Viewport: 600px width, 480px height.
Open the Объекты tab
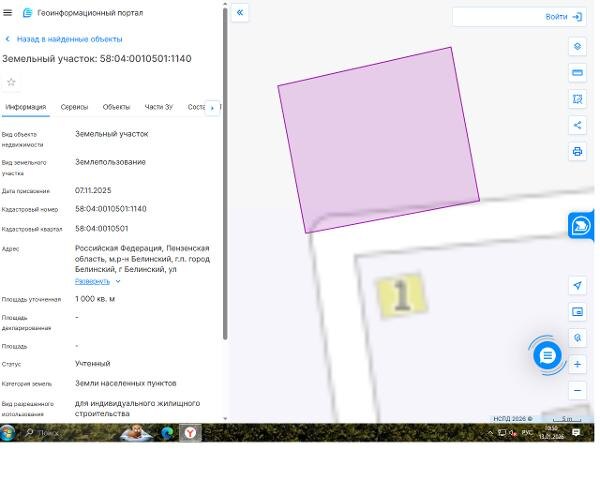coord(116,107)
